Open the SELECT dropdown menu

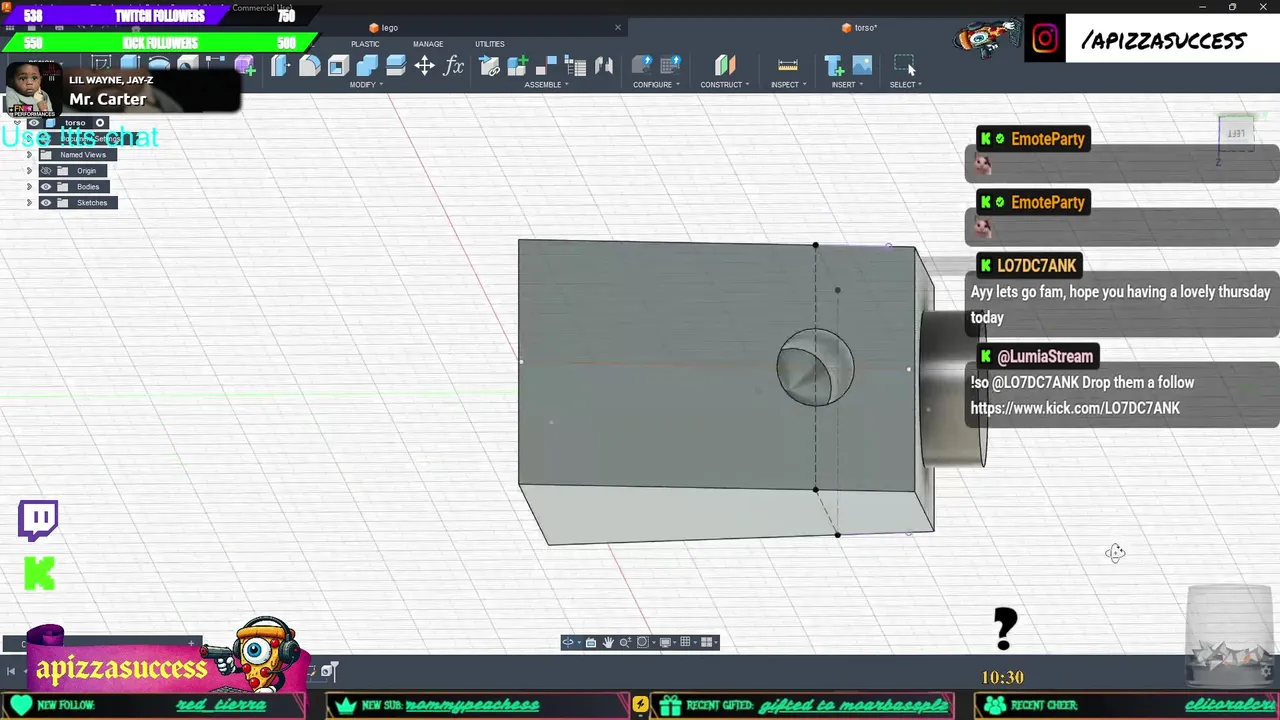[x=905, y=85]
